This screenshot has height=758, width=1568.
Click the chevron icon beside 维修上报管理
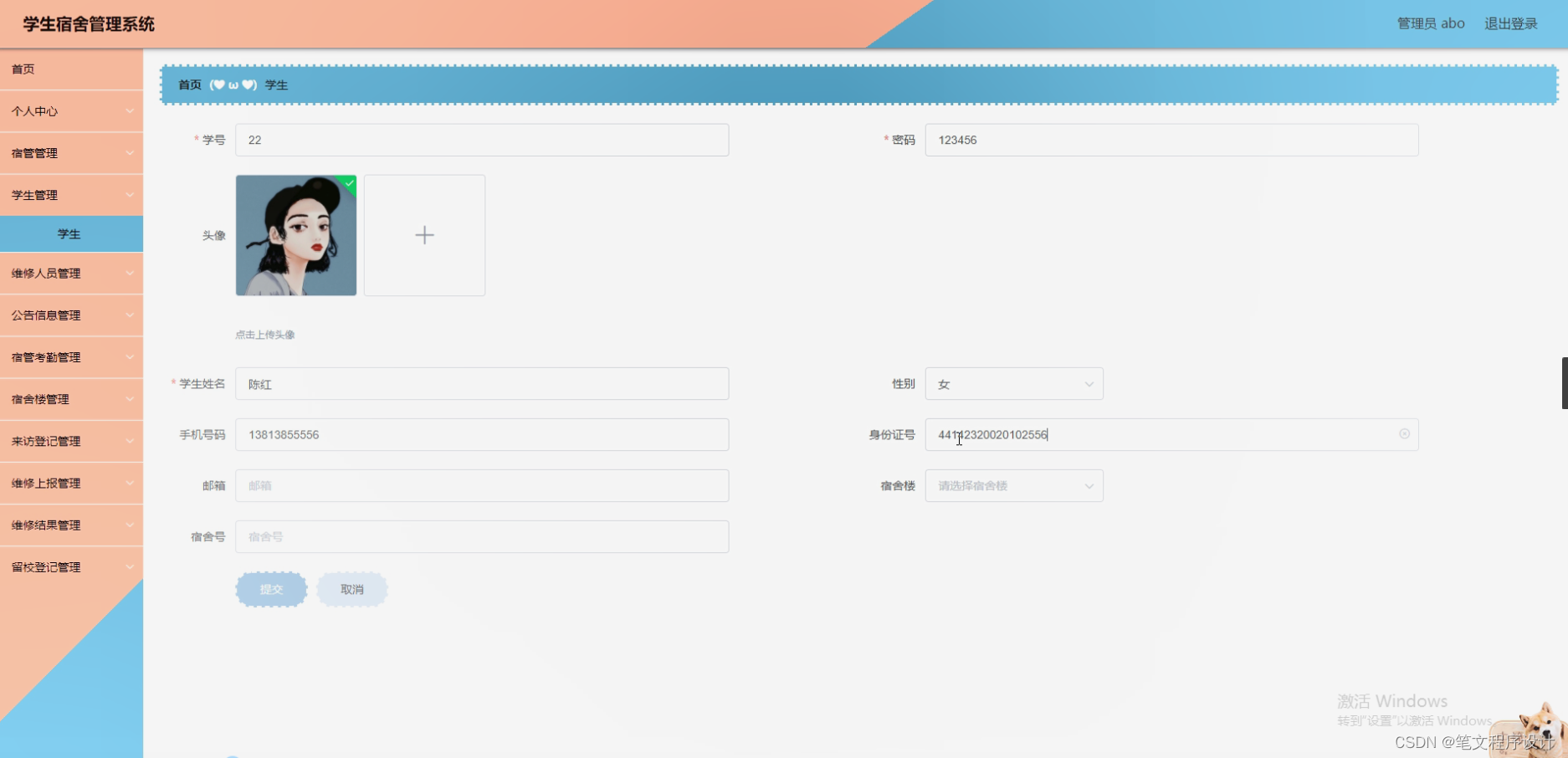tap(131, 483)
